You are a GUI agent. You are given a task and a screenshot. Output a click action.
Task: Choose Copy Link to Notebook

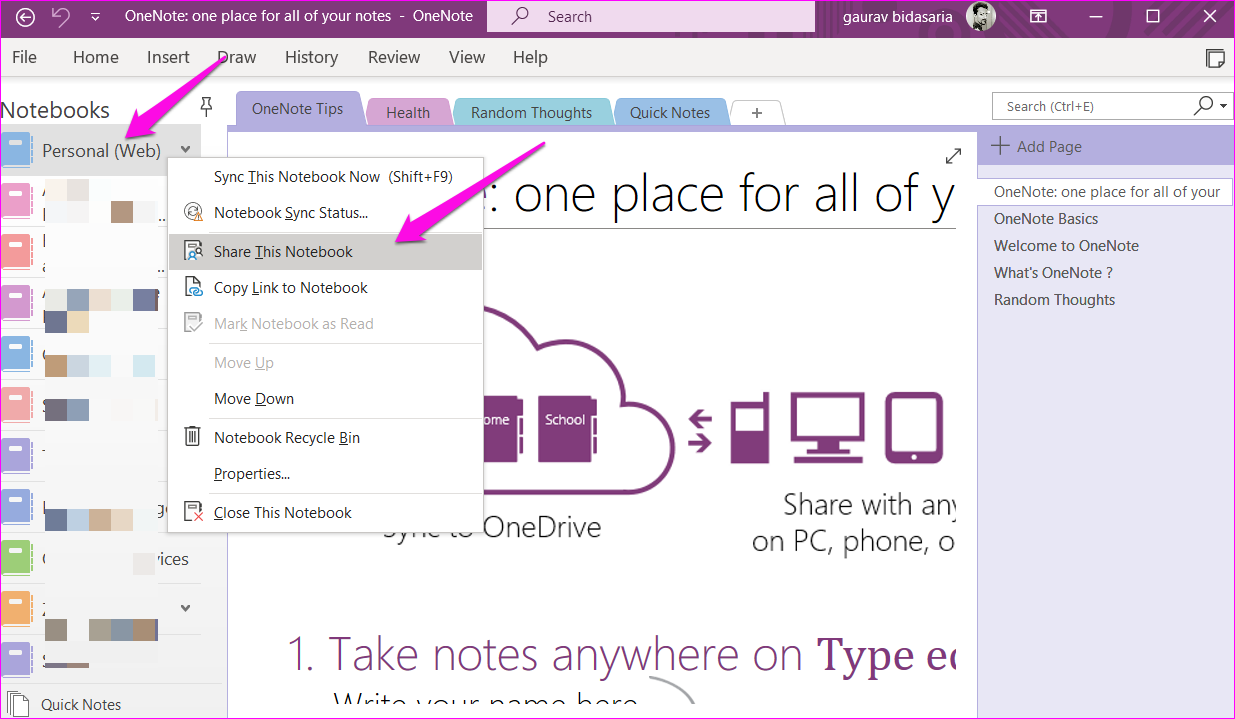click(x=325, y=288)
